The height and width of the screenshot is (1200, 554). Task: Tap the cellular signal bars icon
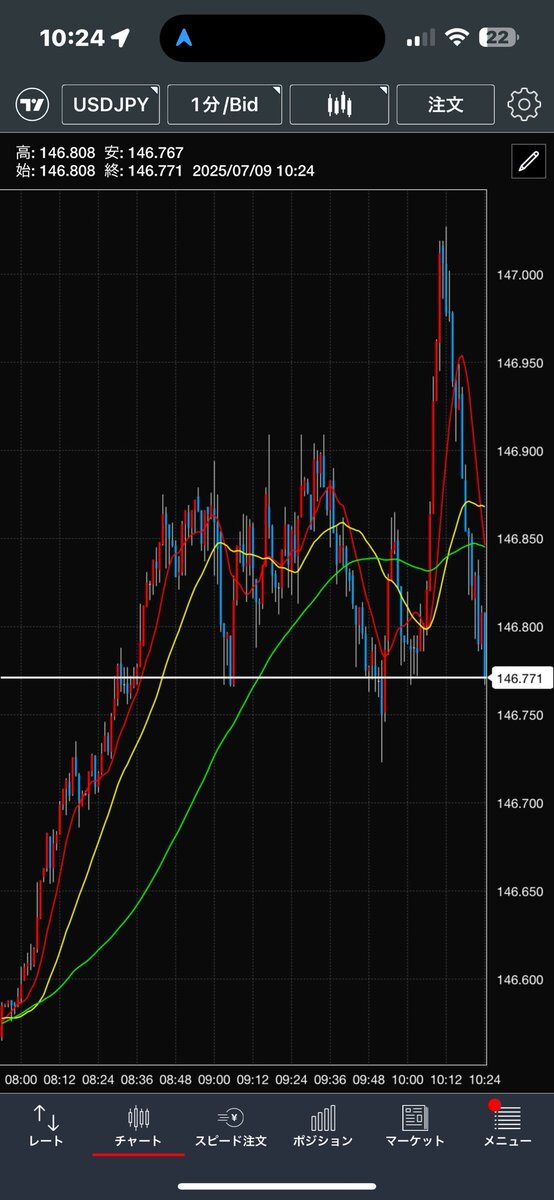(421, 38)
